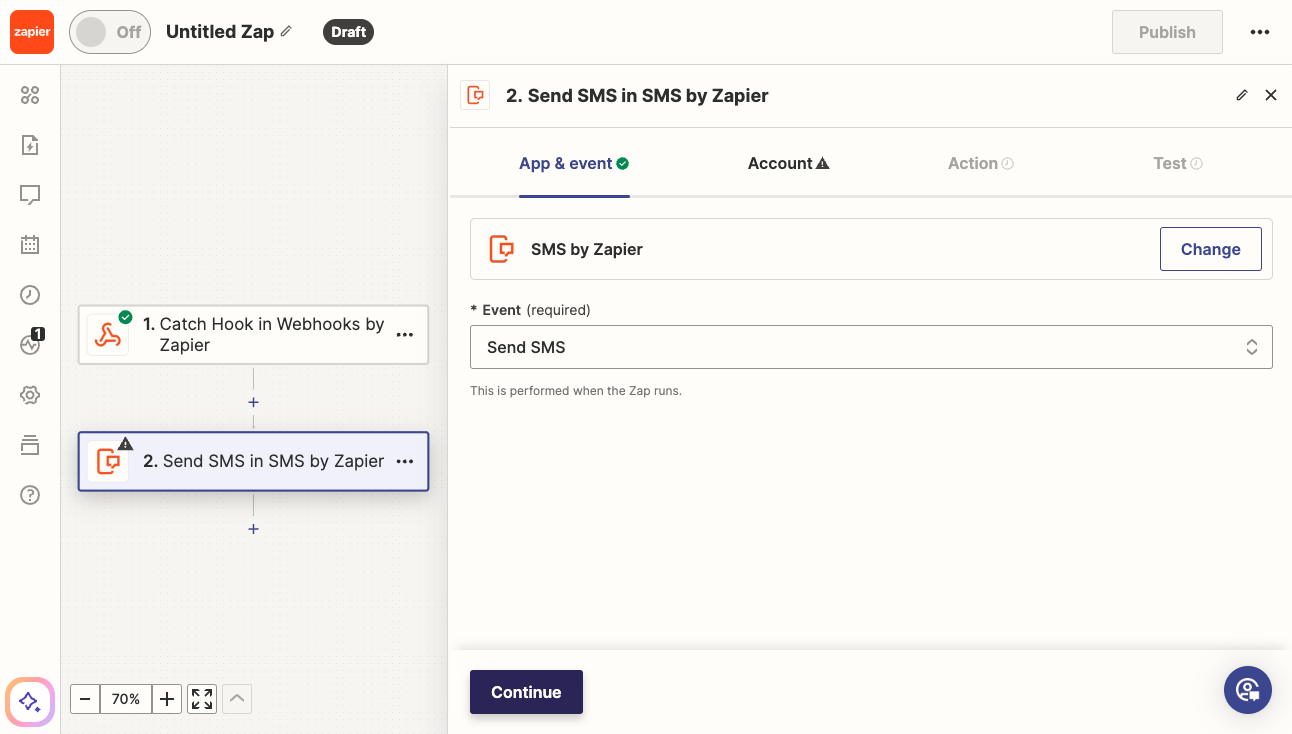
Task: Open Zap history clock icon
Action: coord(30,294)
